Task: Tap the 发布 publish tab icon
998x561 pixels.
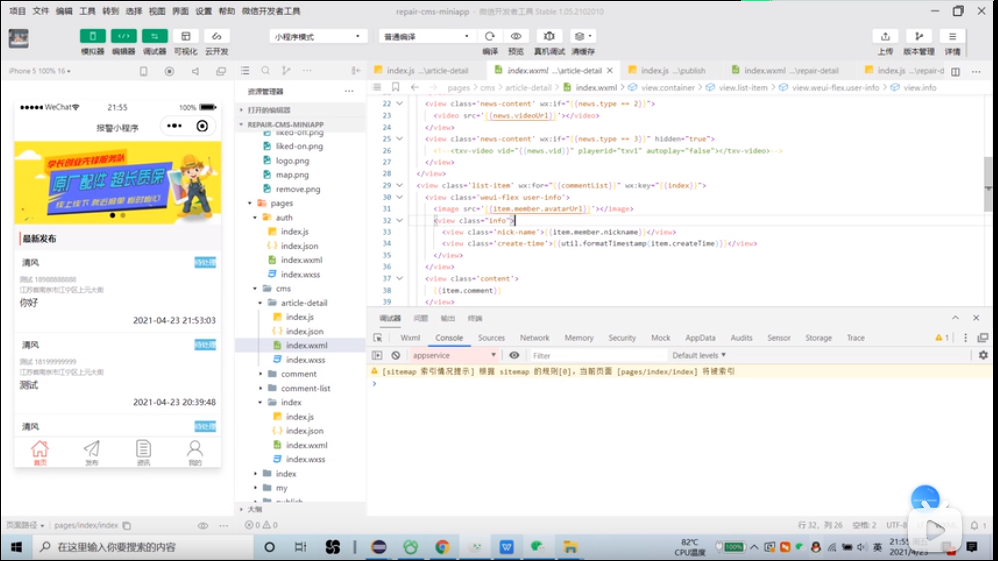Action: pyautogui.click(x=92, y=450)
